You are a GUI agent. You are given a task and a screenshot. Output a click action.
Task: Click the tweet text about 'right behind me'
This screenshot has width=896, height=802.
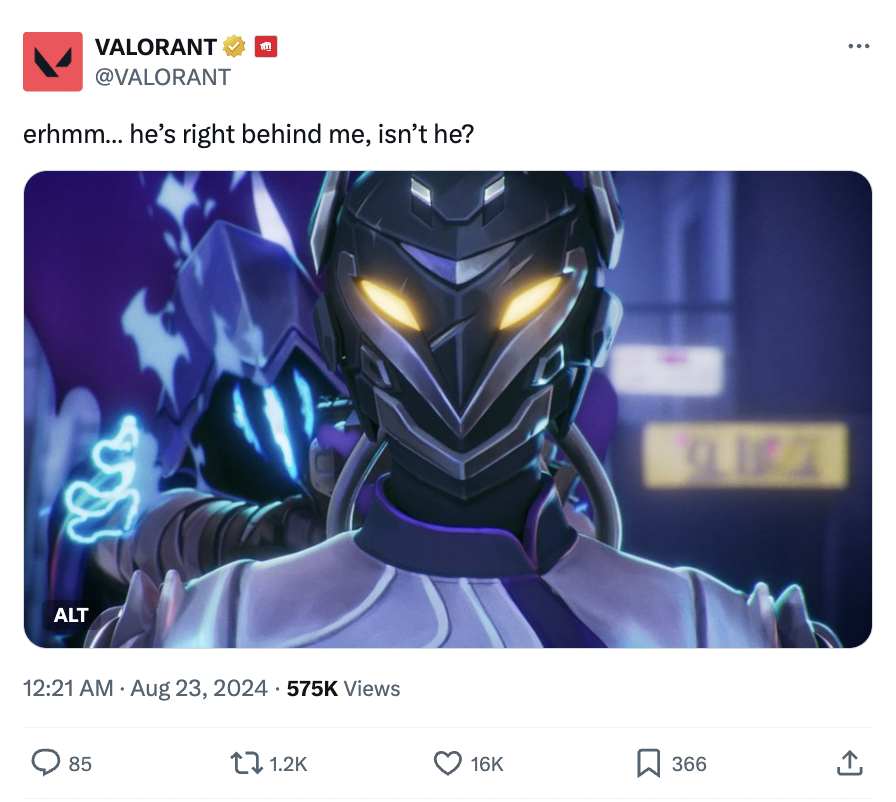249,134
